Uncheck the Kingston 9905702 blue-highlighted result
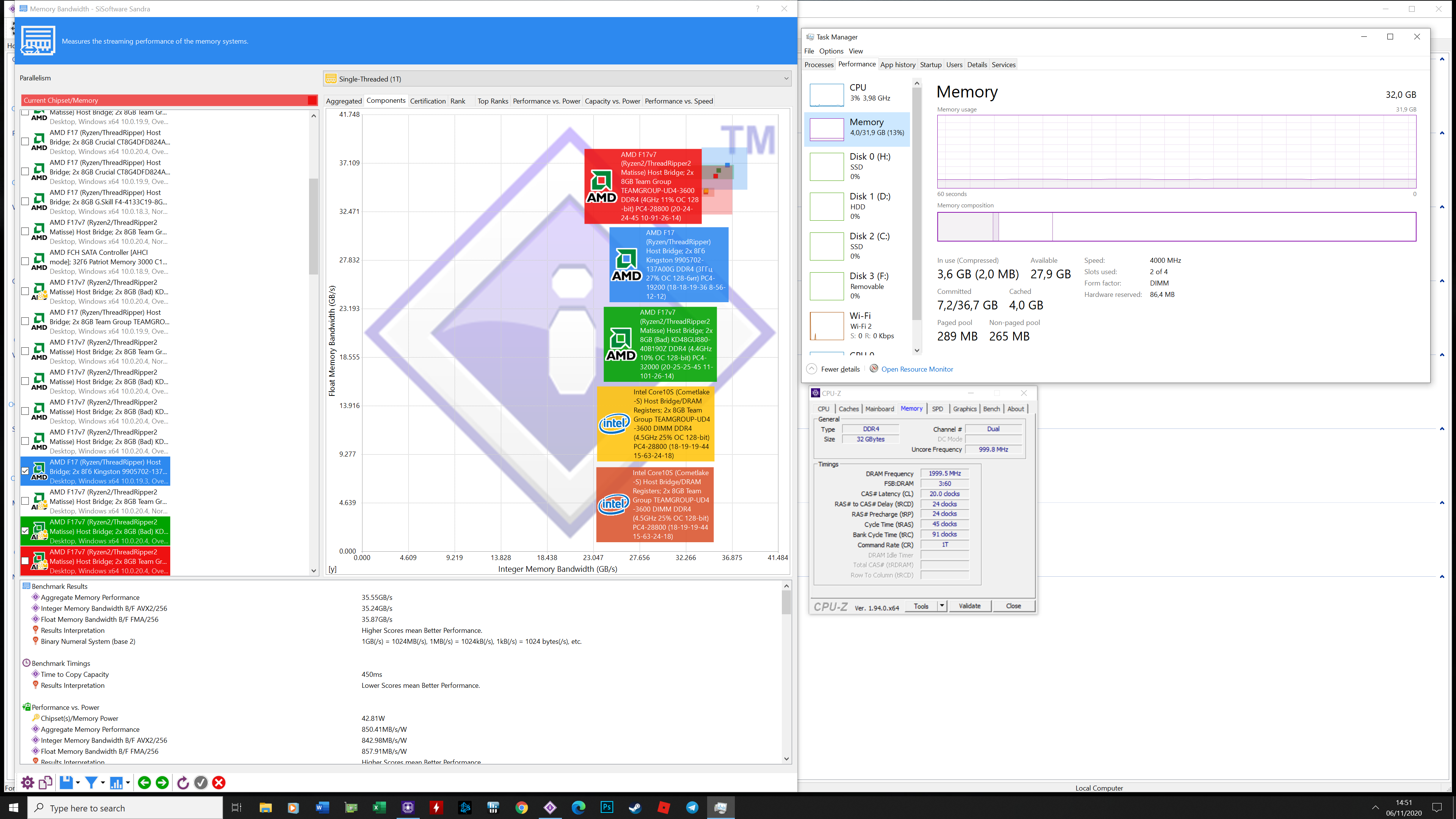This screenshot has width=1456, height=819. tap(25, 471)
